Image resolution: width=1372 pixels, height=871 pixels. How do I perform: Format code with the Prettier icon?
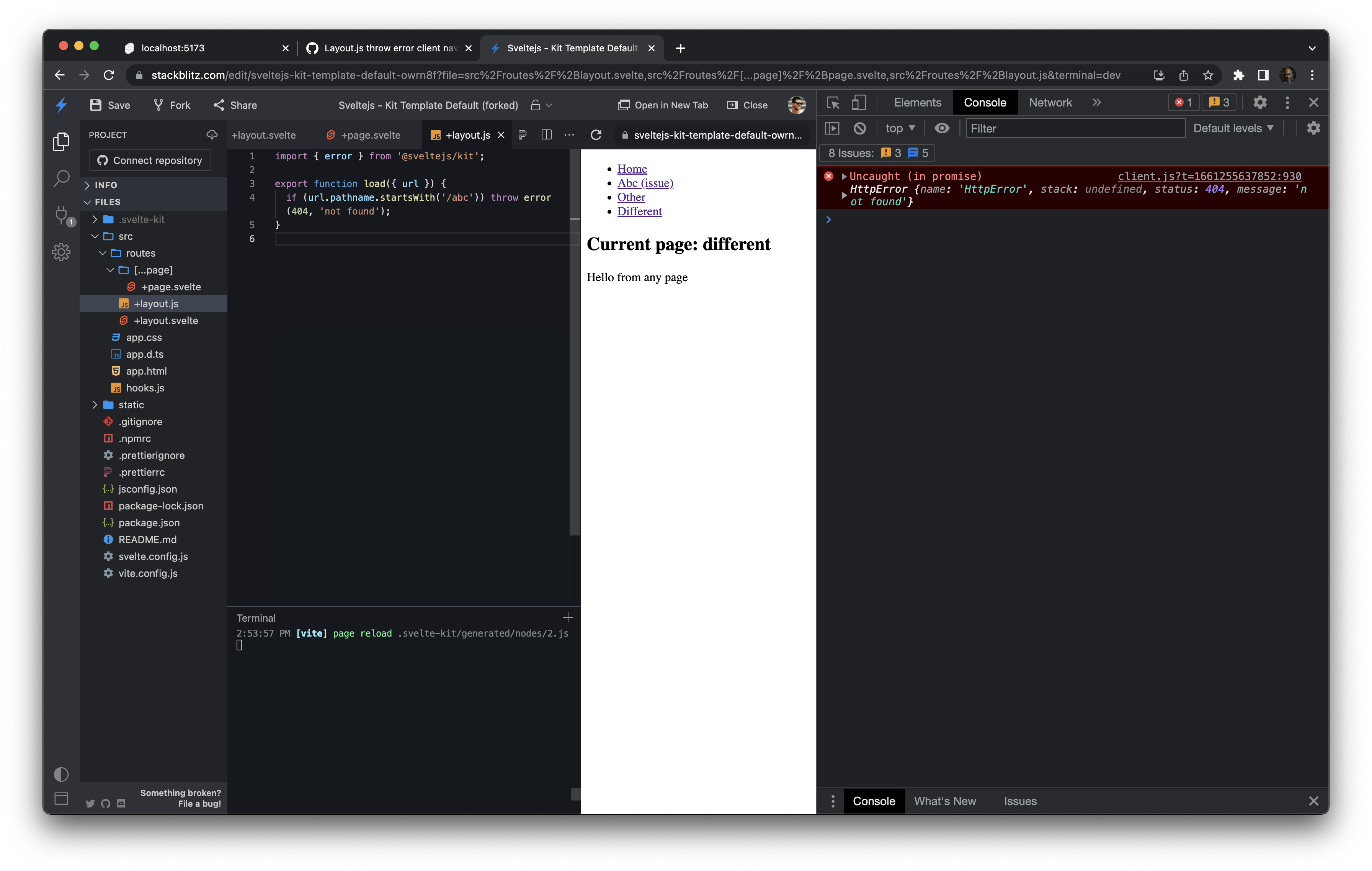[x=523, y=135]
